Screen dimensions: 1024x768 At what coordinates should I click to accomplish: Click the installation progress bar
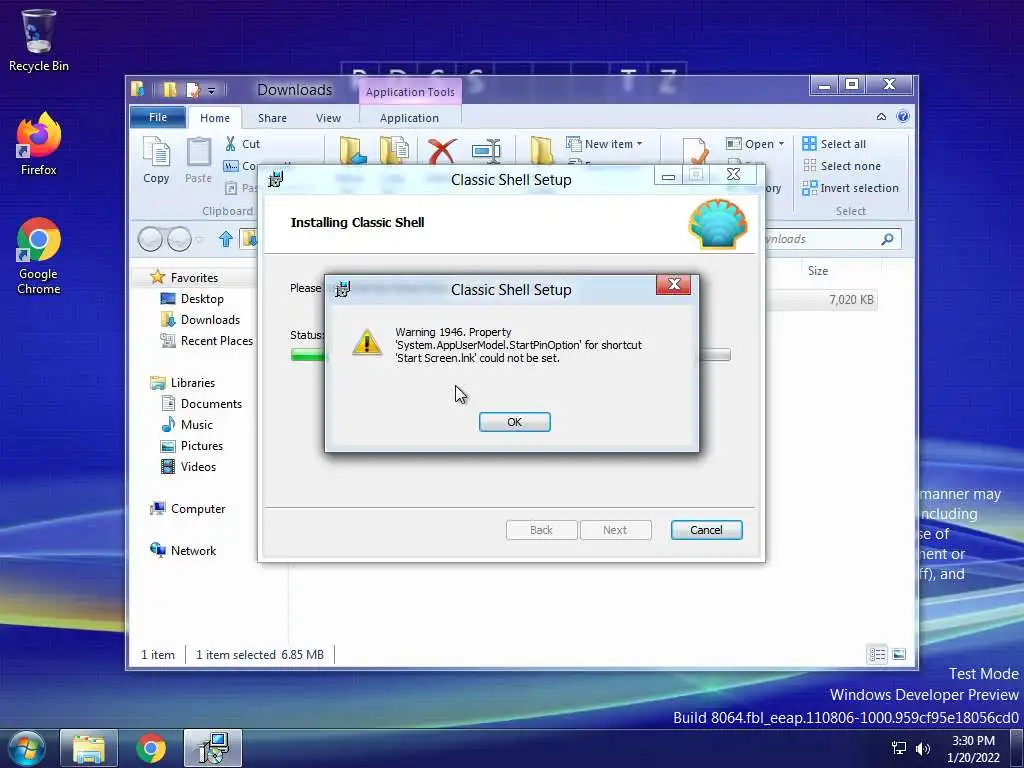tap(511, 355)
